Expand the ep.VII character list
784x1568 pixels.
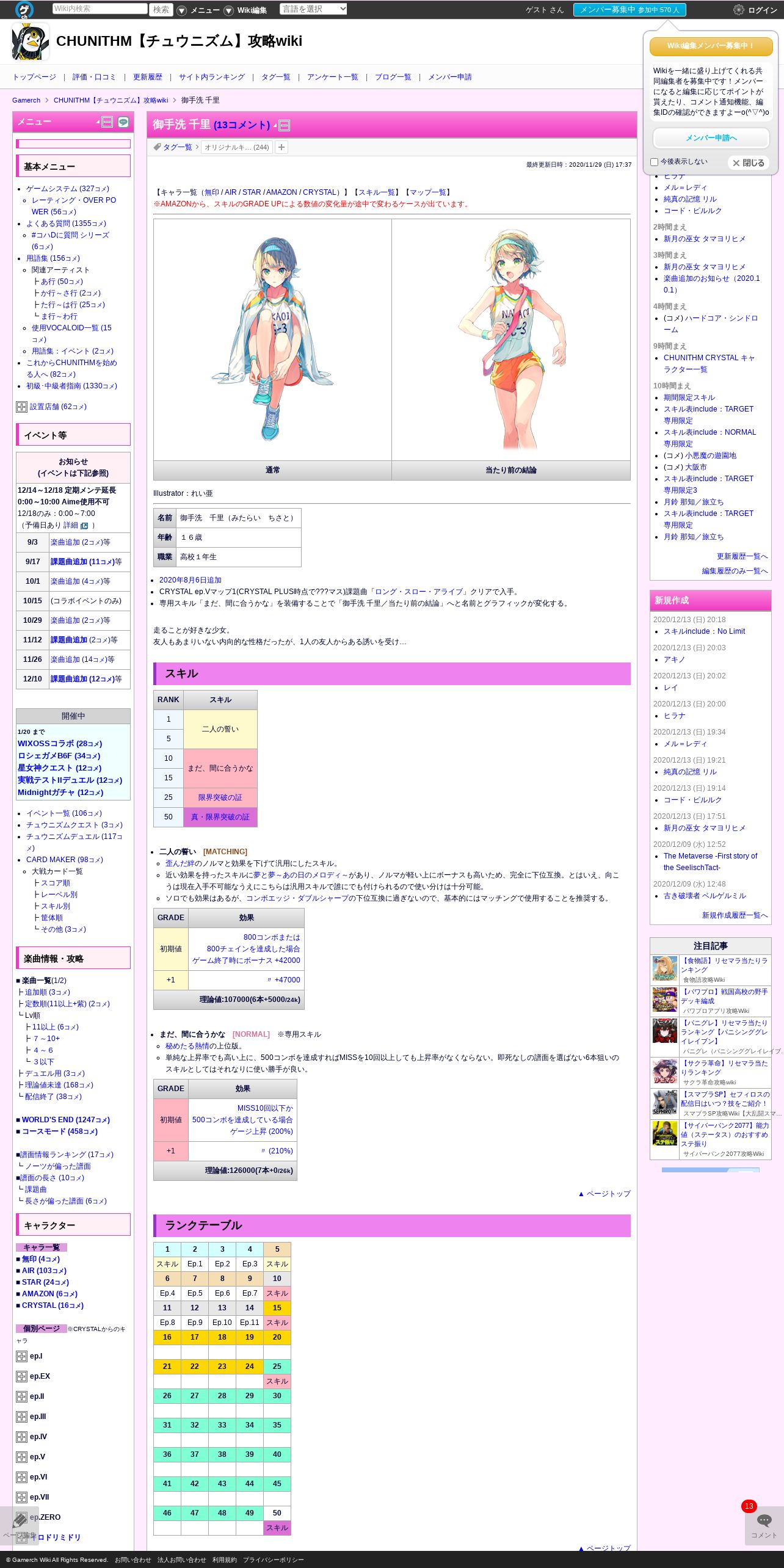(x=21, y=1497)
